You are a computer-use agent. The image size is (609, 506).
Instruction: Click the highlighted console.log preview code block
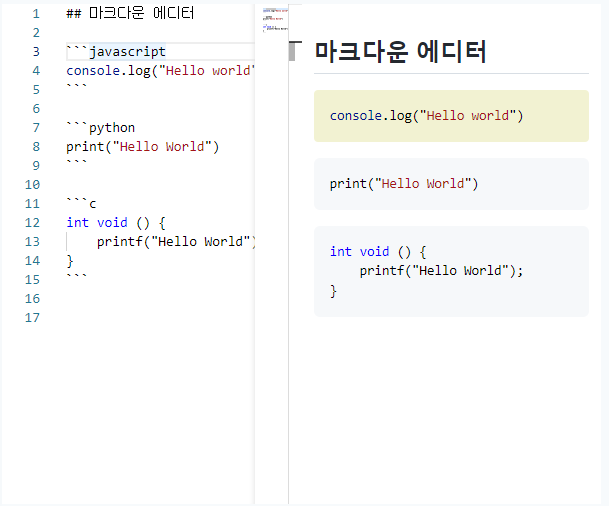(451, 116)
